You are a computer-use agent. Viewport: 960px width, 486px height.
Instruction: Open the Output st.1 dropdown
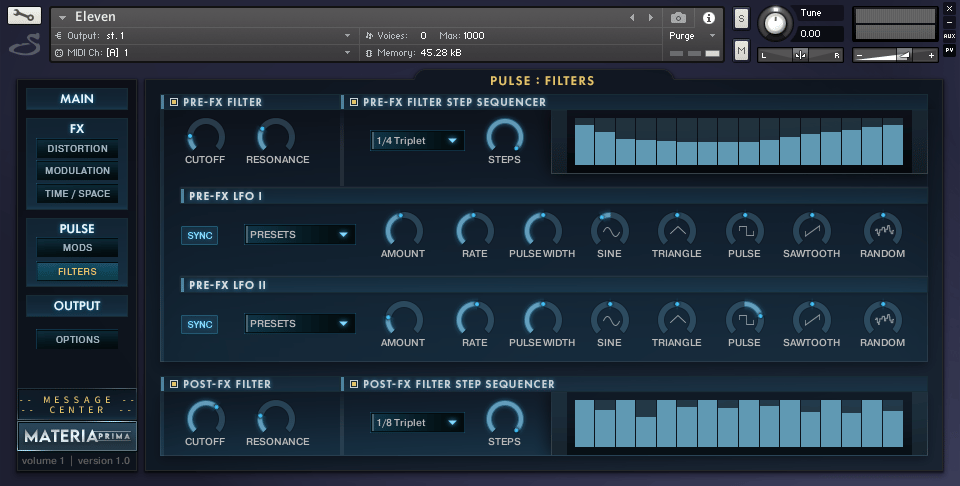(x=203, y=36)
